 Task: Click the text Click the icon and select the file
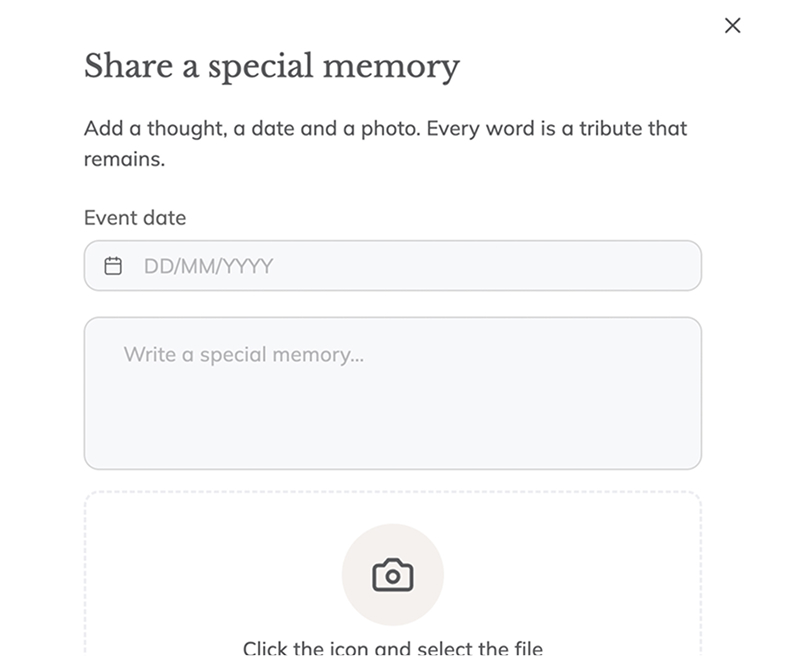click(x=393, y=647)
